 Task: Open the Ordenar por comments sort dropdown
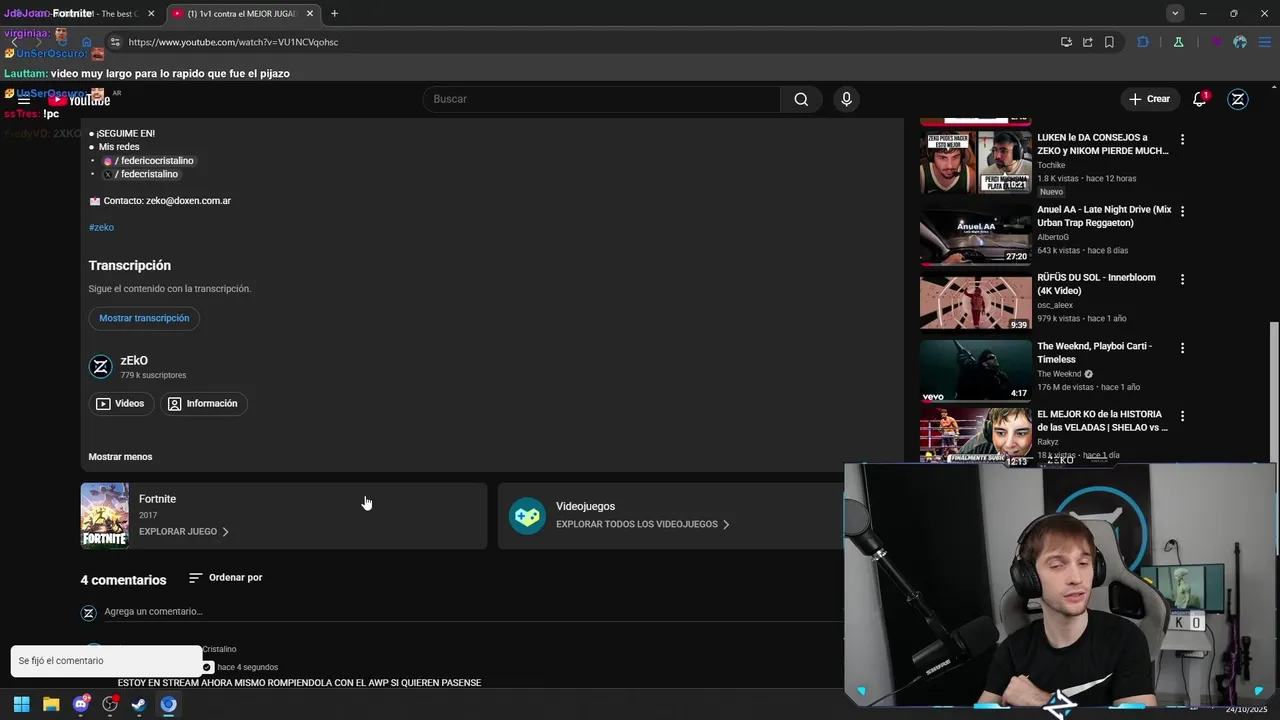click(225, 578)
